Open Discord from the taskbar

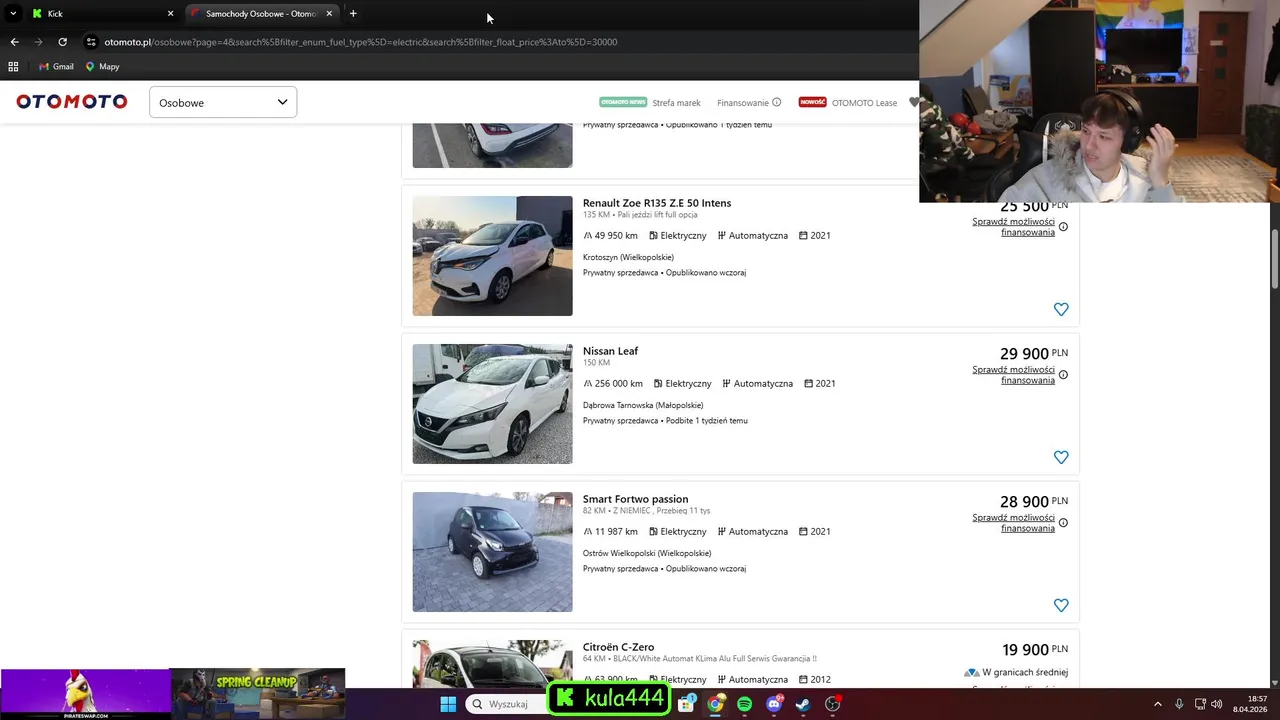[773, 704]
